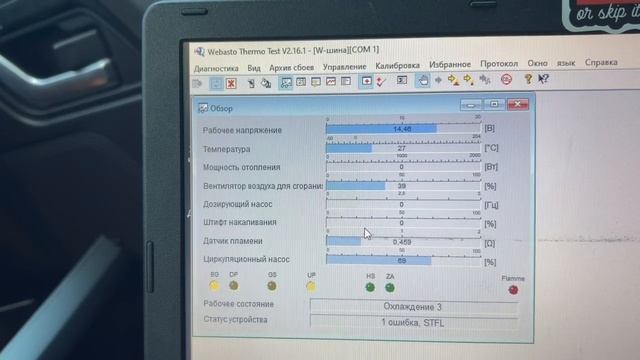This screenshot has width=640, height=360.
Task: Click the BG yellow indicator light
Action: point(214,286)
